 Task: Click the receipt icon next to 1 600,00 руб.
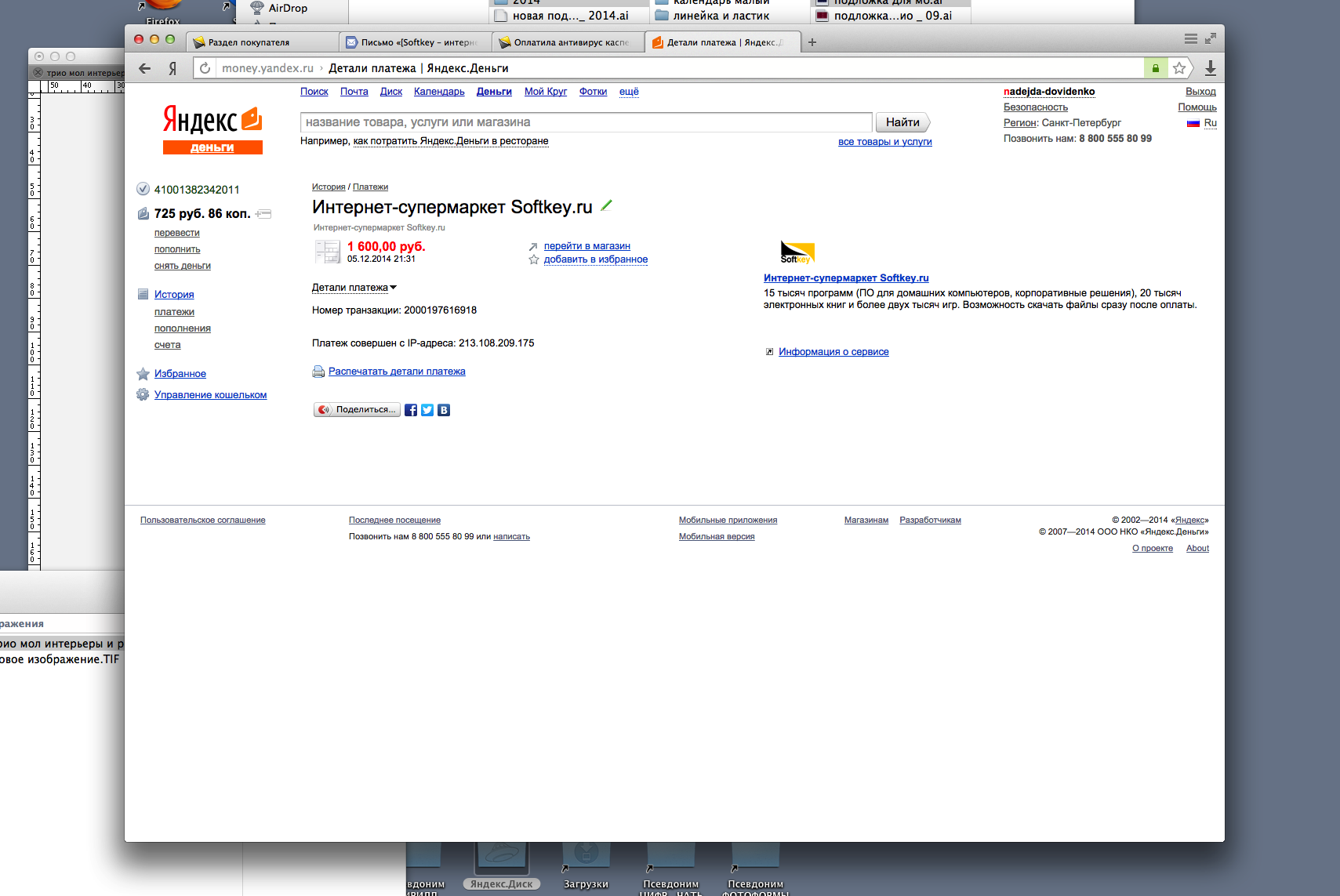tap(327, 252)
